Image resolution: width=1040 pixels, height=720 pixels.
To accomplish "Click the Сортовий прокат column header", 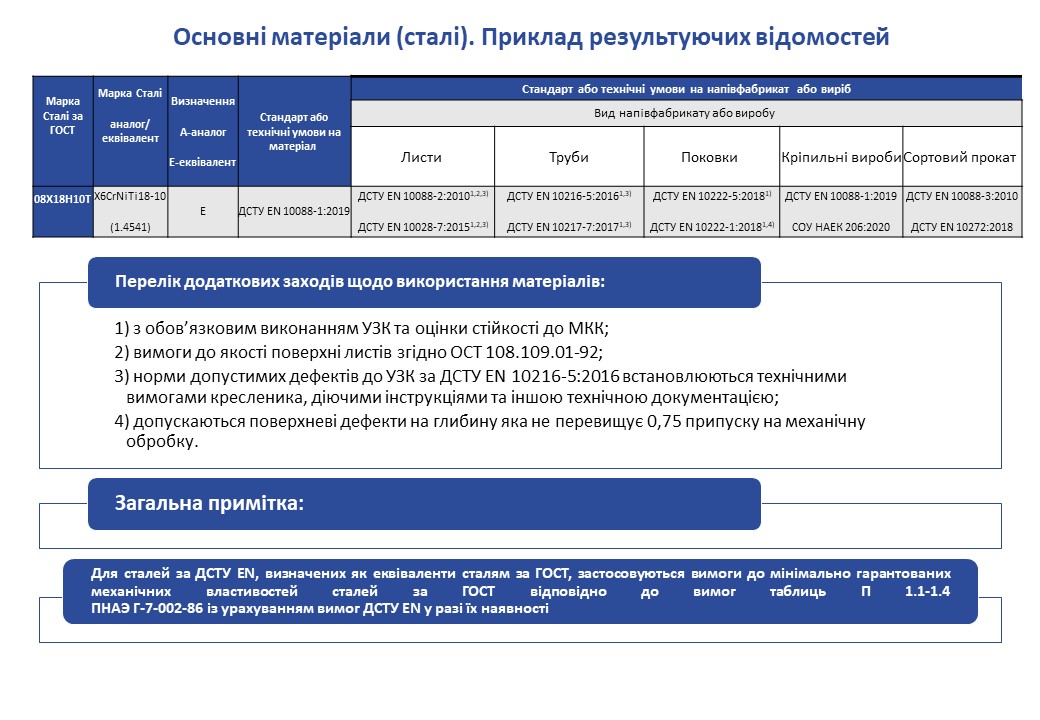I will (x=961, y=157).
